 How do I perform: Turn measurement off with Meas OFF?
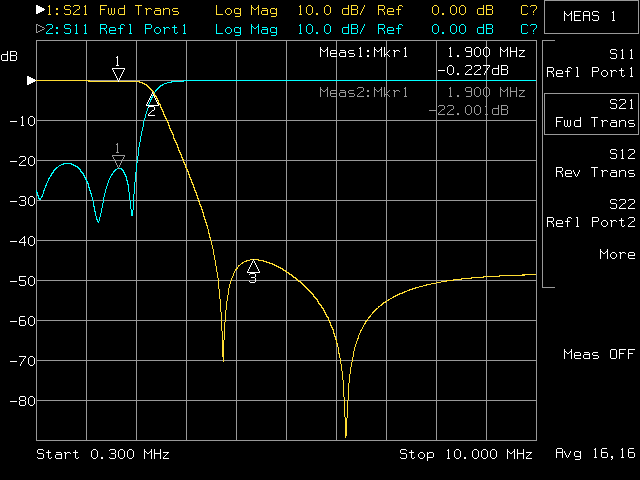point(599,354)
